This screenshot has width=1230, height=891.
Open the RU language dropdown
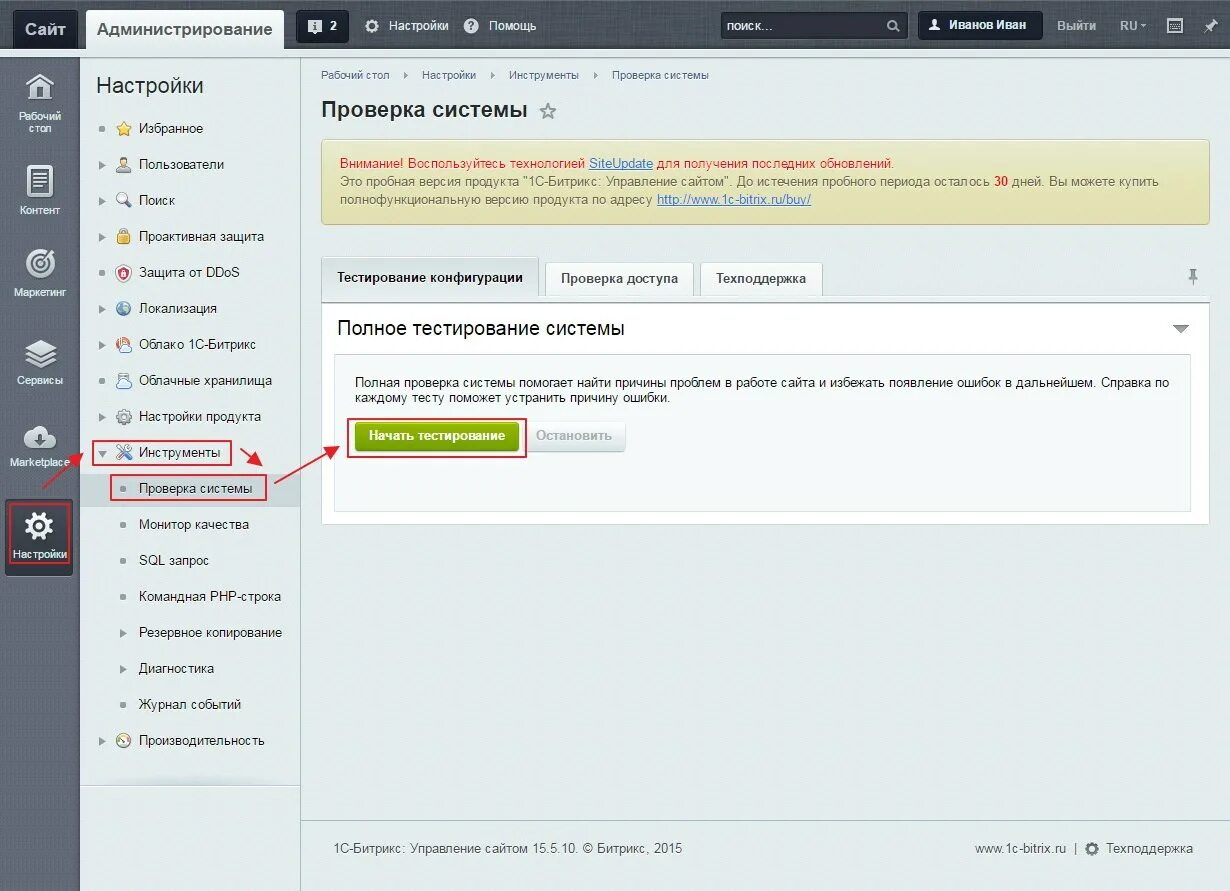(1133, 26)
